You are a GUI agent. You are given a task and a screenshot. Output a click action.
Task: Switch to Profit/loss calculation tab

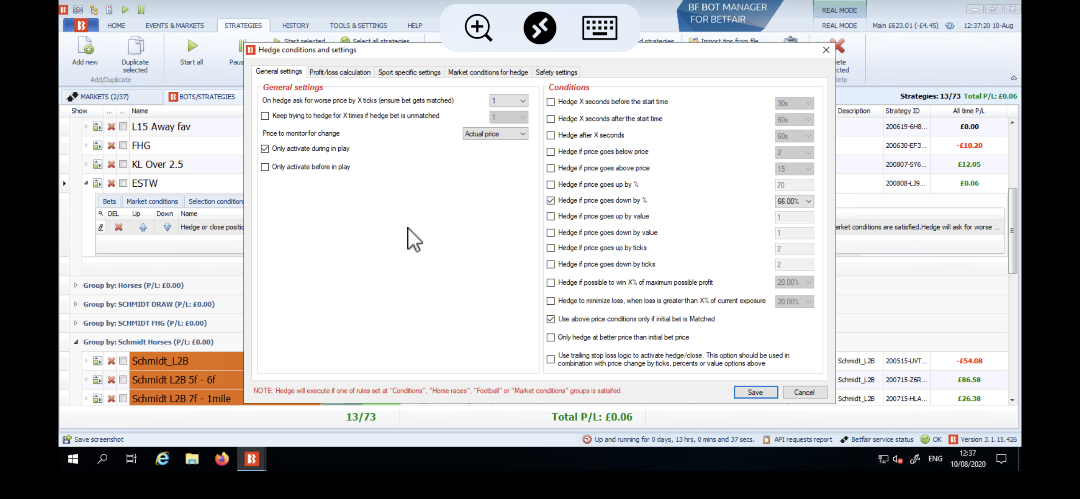[340, 72]
